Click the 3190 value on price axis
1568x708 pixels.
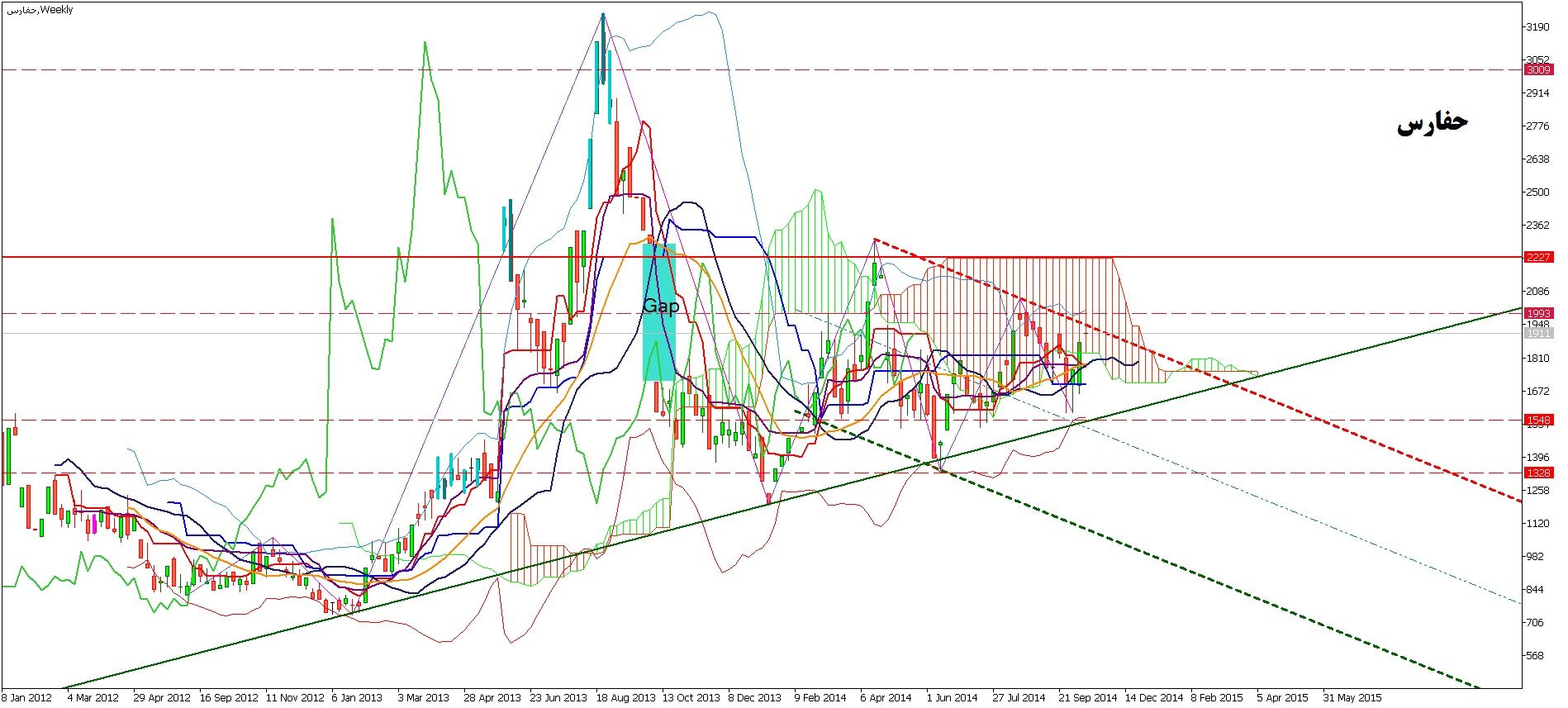(1537, 27)
